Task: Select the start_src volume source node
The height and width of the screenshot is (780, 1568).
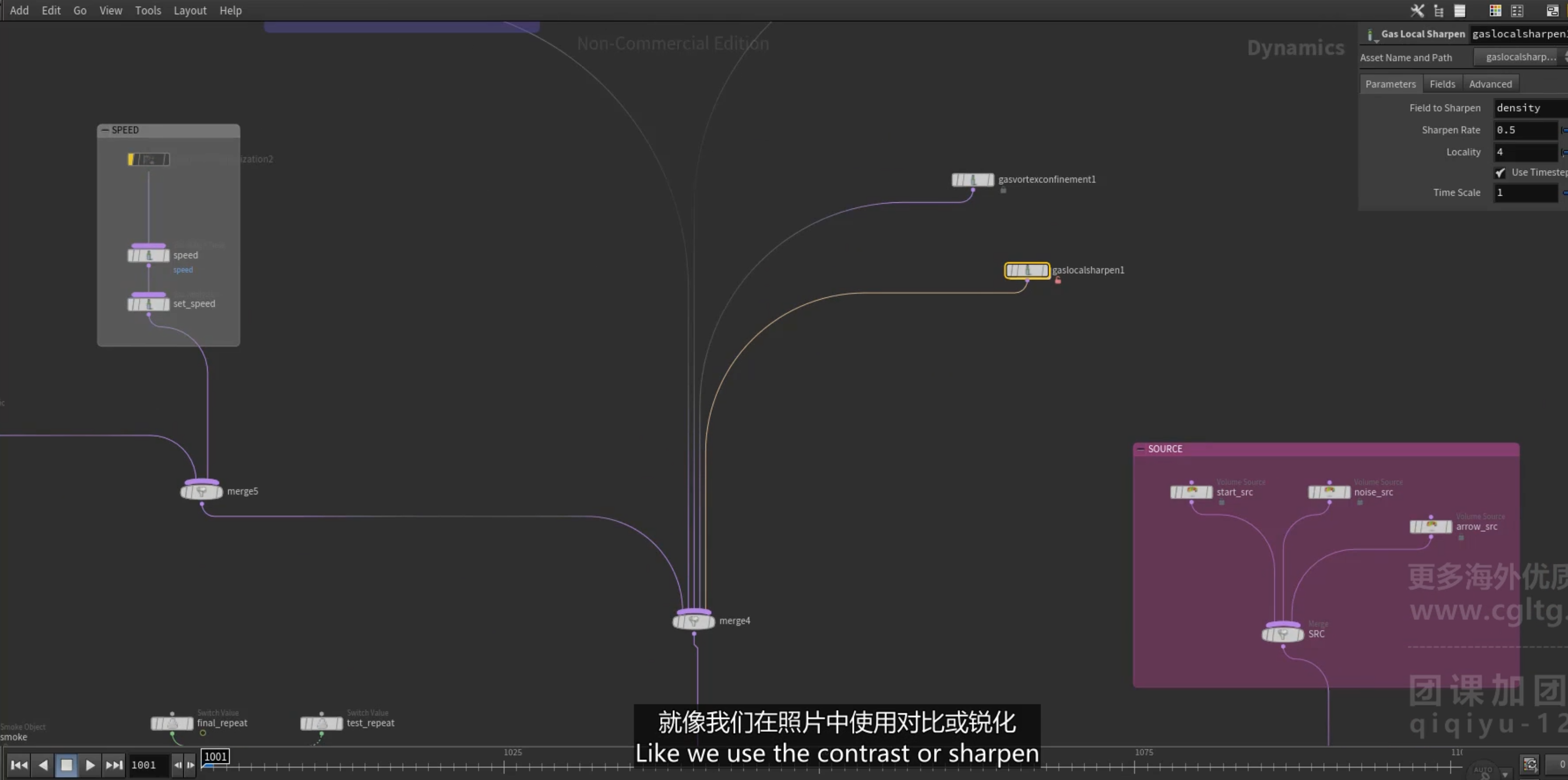Action: click(1191, 492)
